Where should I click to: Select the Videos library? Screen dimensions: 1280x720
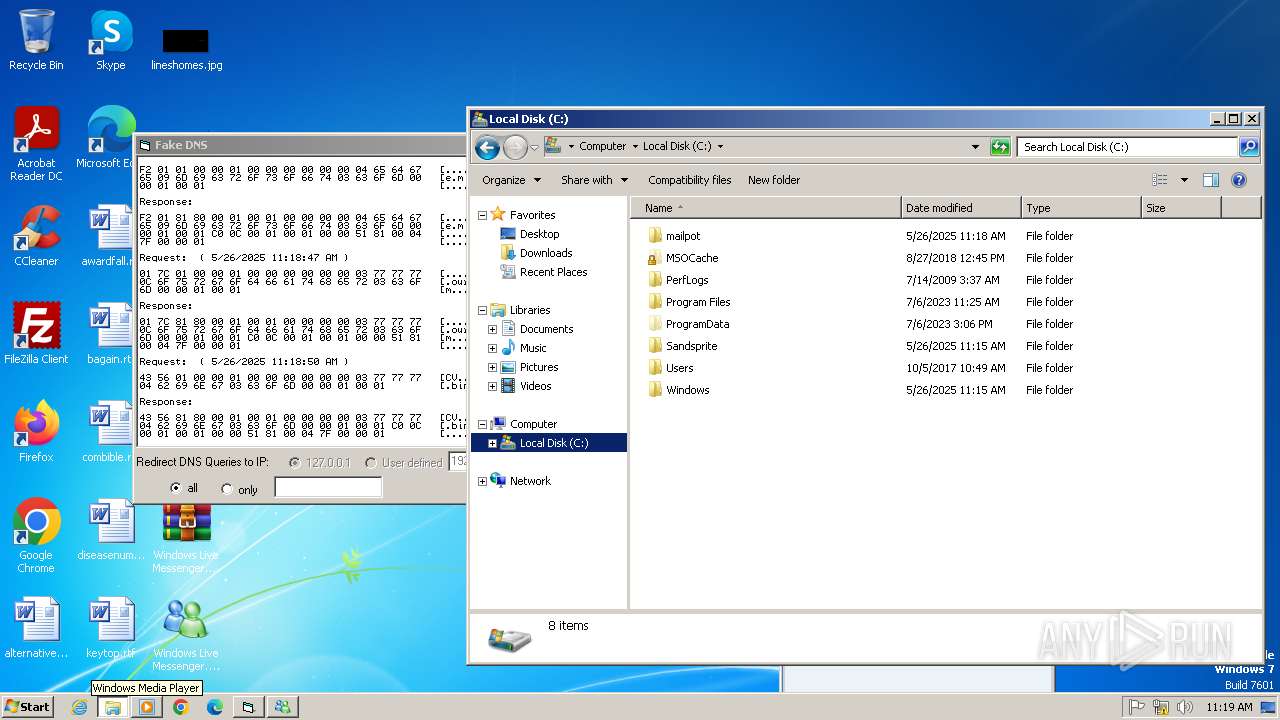tap(535, 386)
